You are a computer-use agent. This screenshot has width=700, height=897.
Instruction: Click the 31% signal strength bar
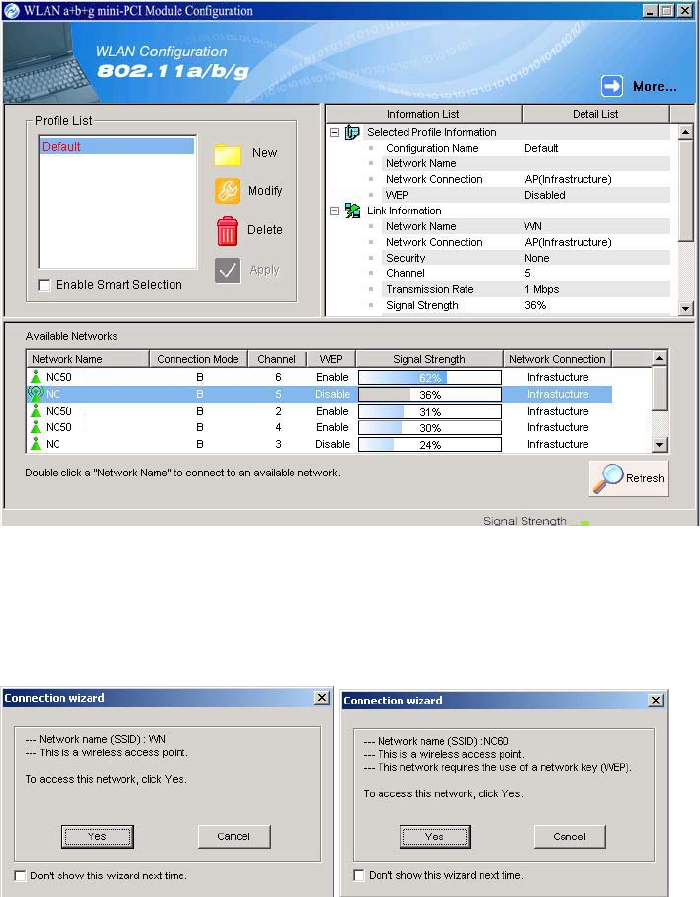430,411
